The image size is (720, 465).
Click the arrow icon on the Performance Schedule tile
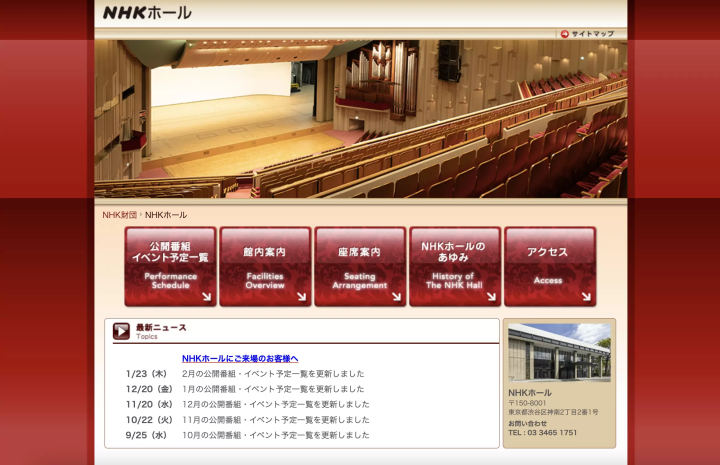(207, 297)
